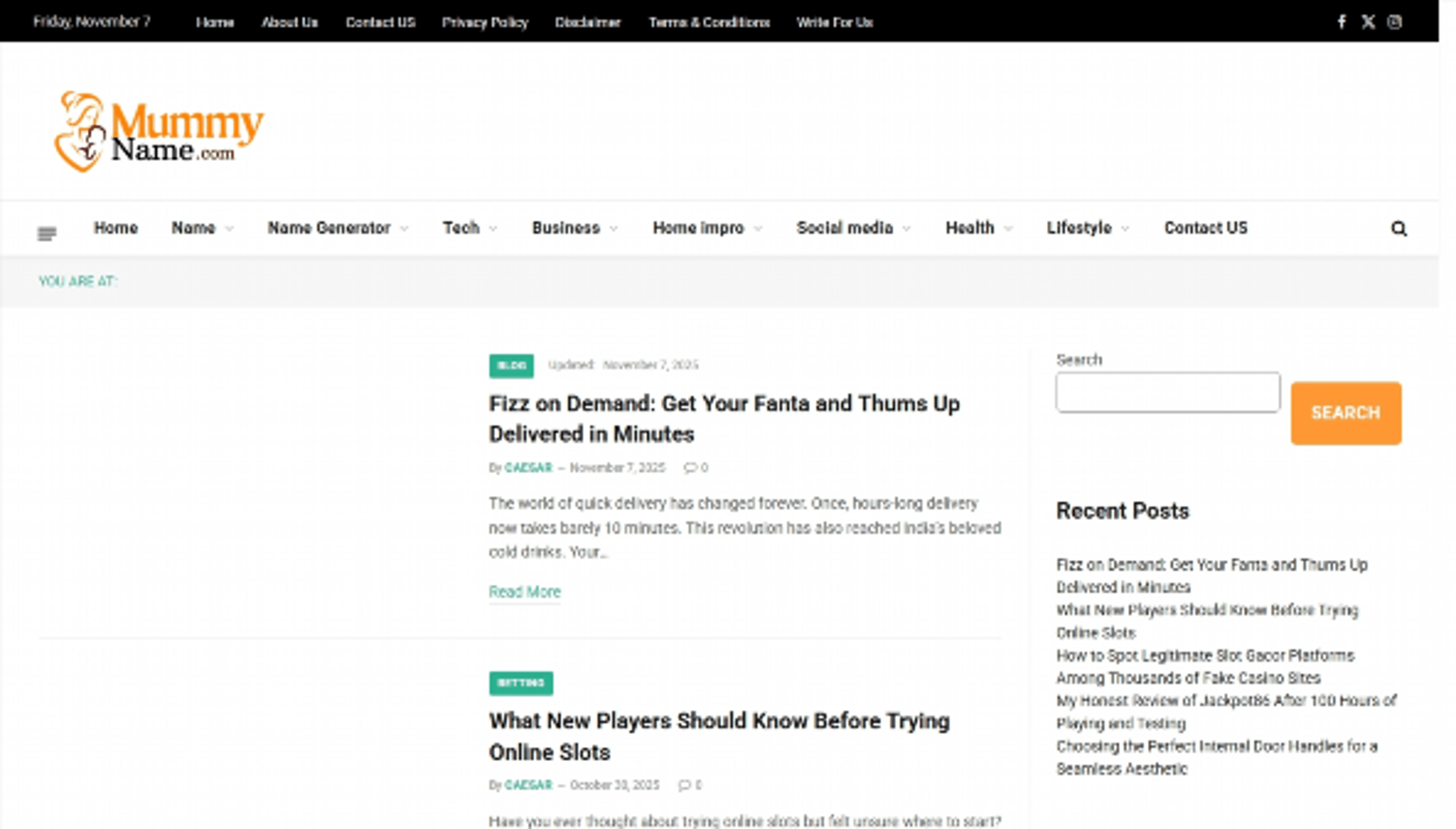
Task: Click comment bubble icon on Slots article
Action: click(x=684, y=785)
